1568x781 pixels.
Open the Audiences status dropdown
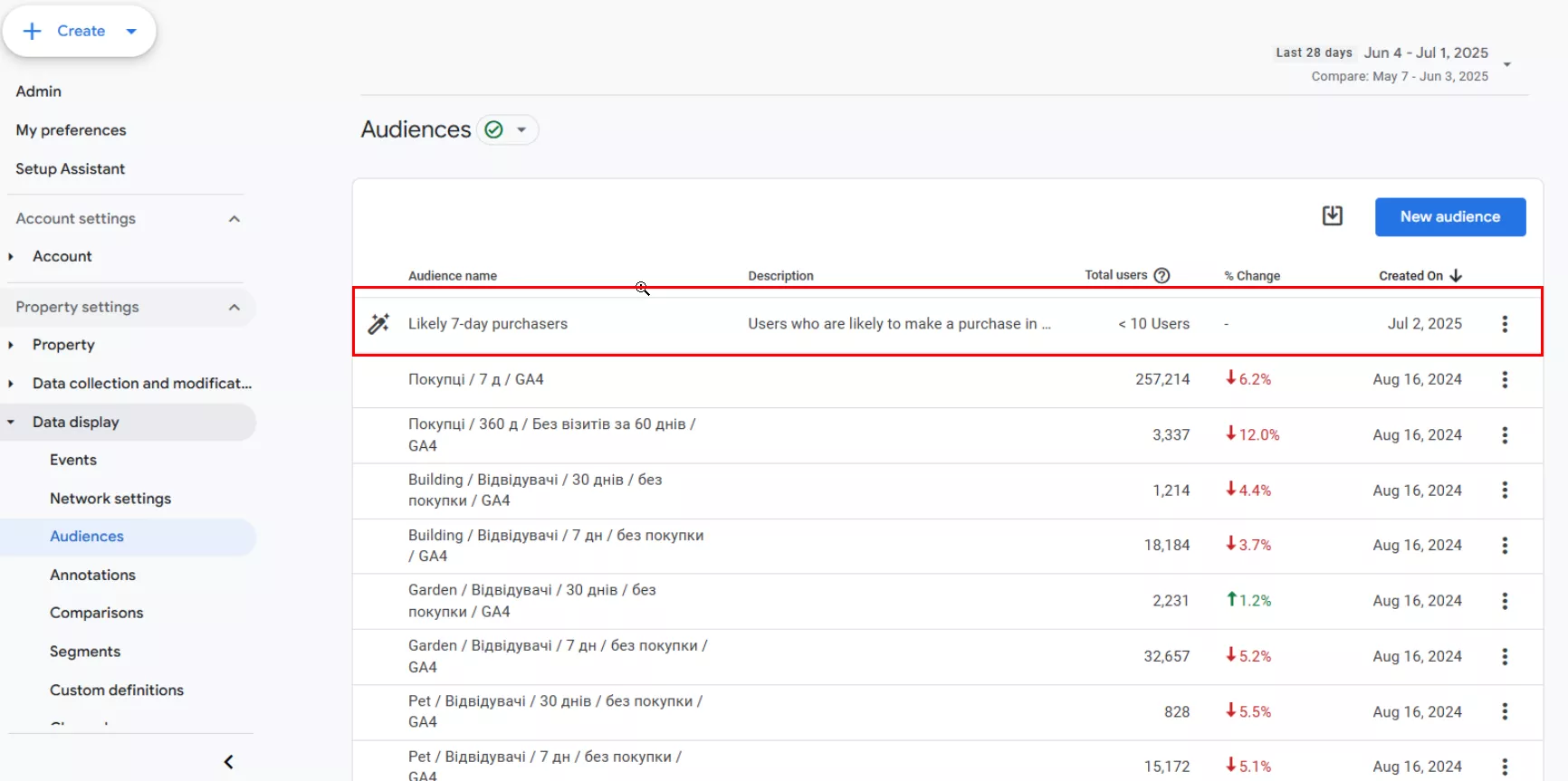coord(521,130)
